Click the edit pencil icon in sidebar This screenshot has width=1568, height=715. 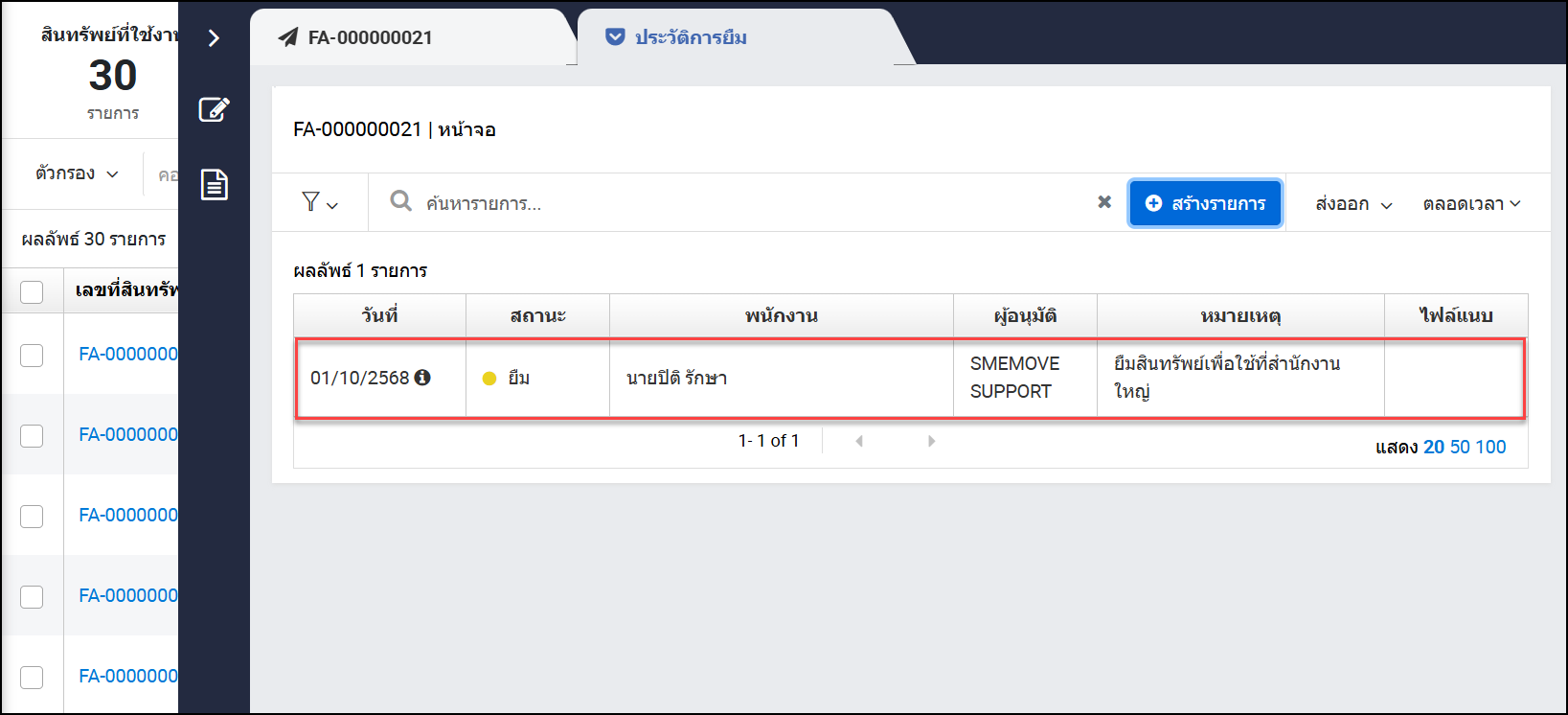pyautogui.click(x=214, y=109)
